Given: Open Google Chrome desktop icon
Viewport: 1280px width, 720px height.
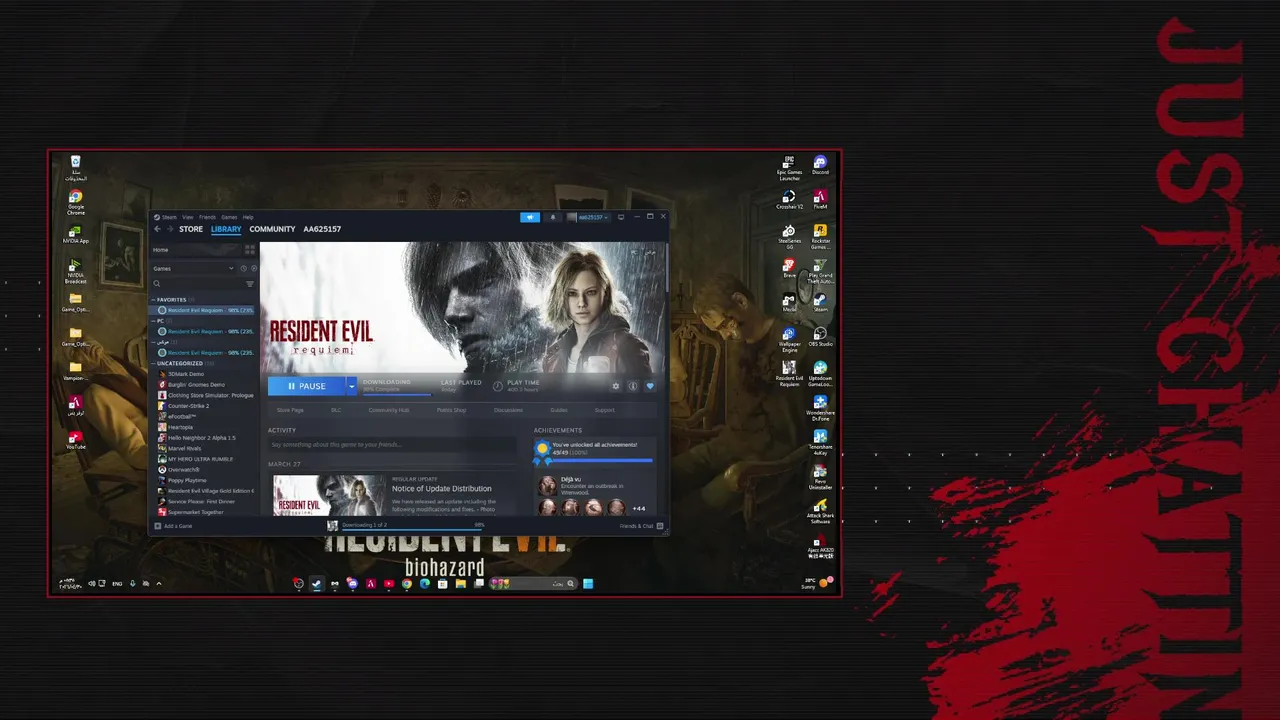Looking at the screenshot, I should tap(75, 202).
